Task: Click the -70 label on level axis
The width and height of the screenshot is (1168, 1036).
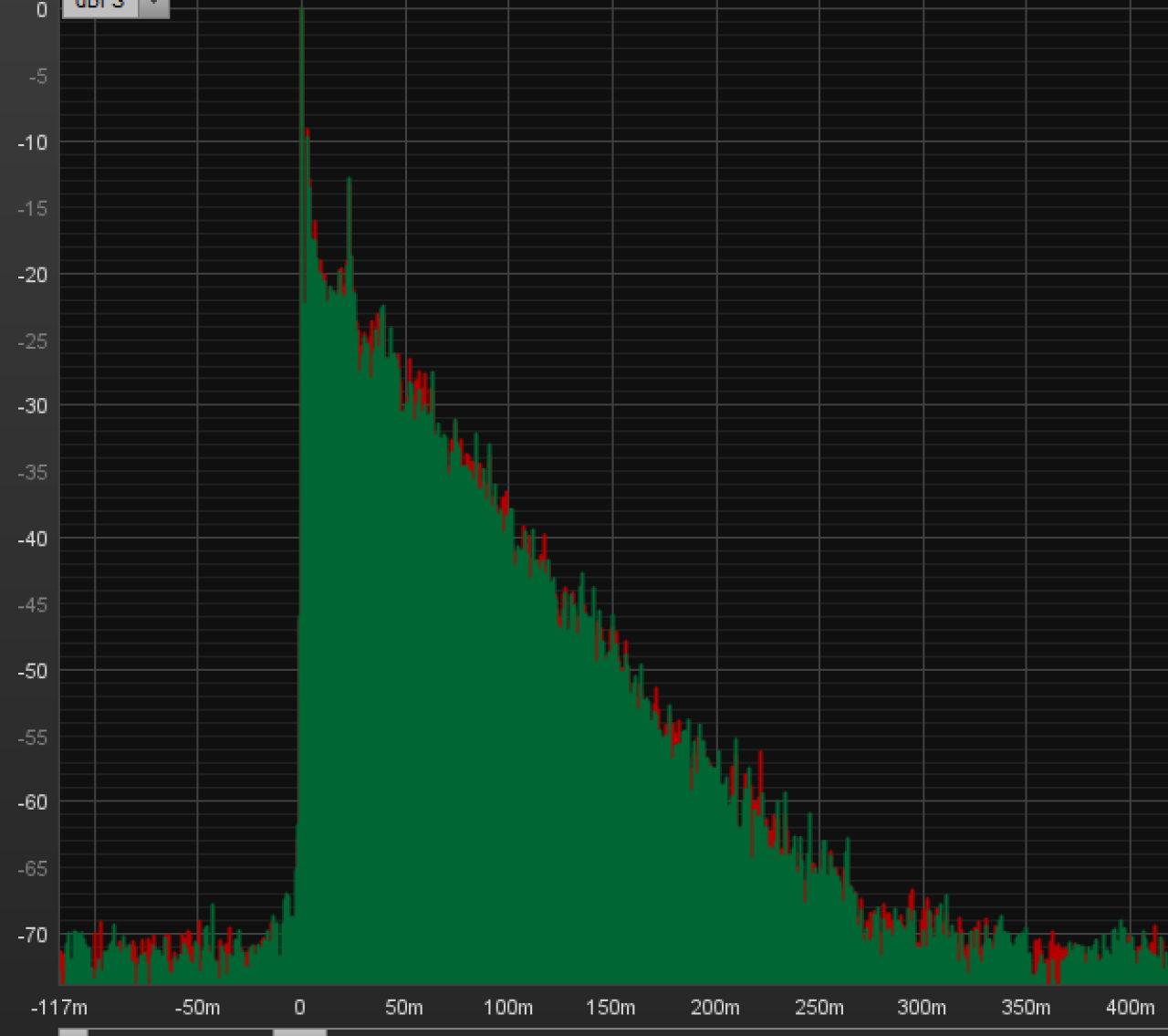Action: click(x=32, y=935)
